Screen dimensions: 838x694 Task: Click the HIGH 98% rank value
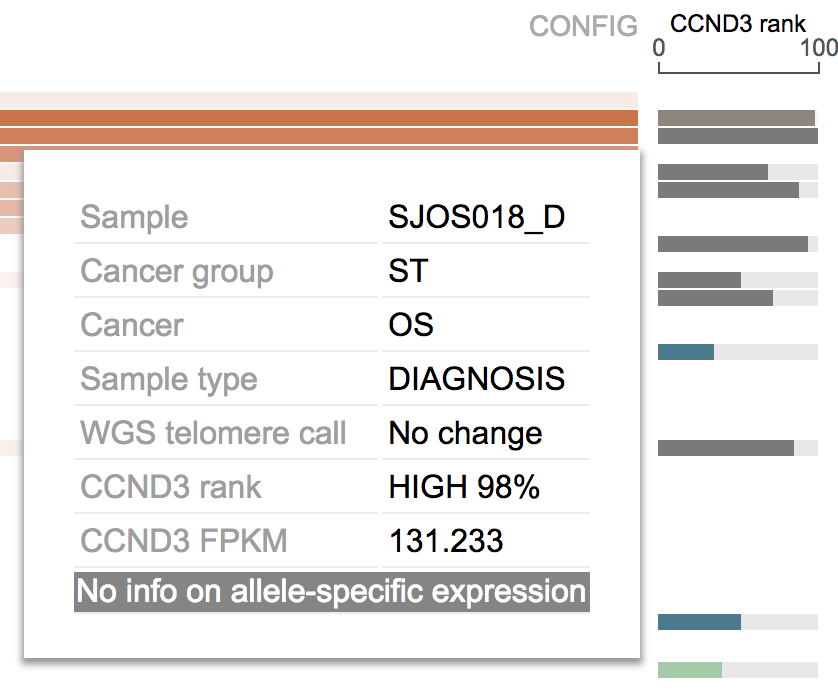click(x=464, y=487)
